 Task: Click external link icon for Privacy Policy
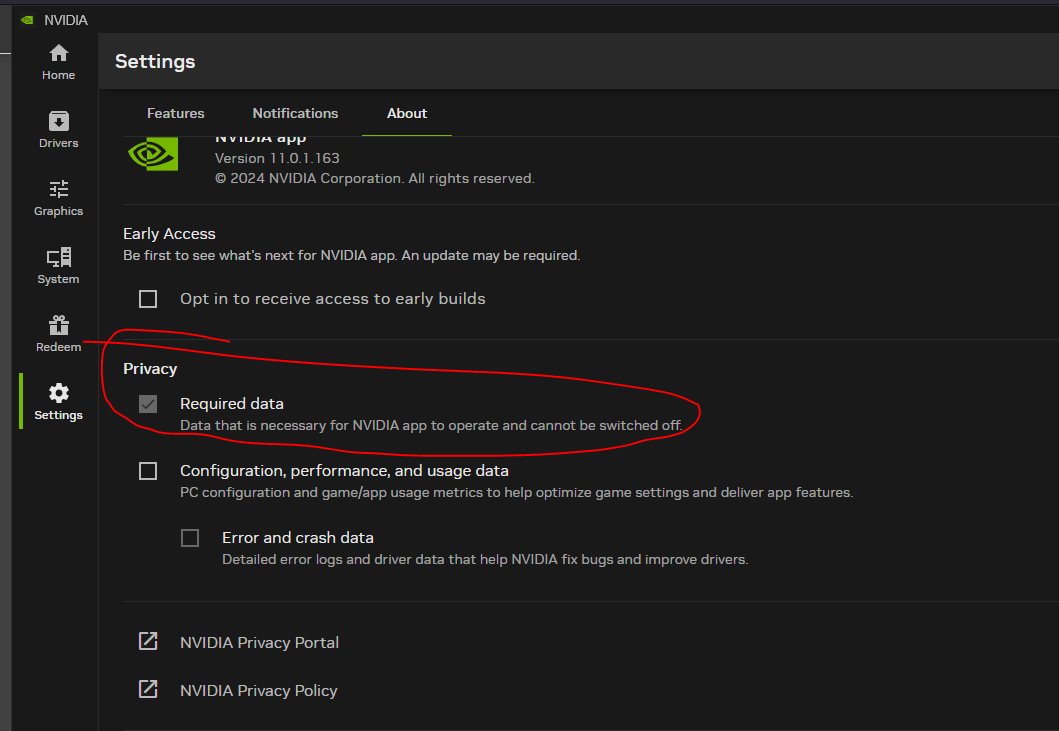point(148,689)
